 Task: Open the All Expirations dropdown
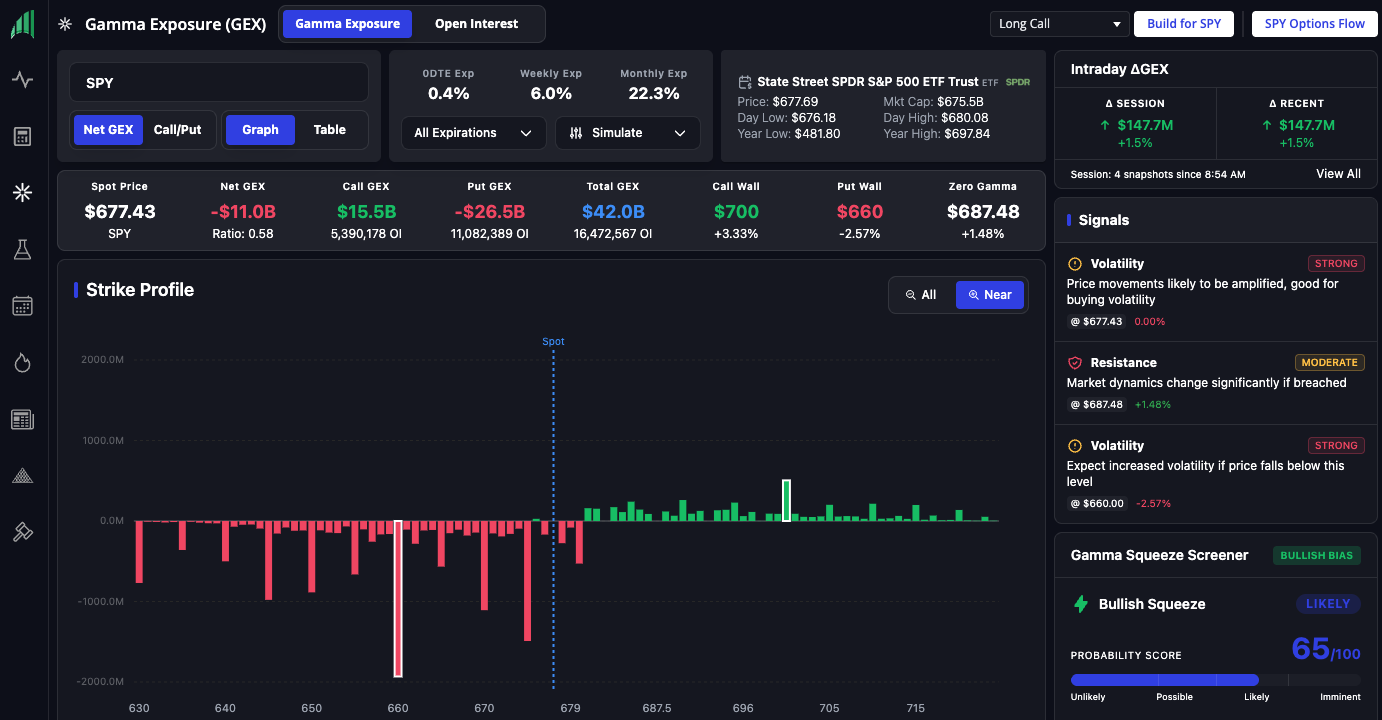pyautogui.click(x=473, y=132)
